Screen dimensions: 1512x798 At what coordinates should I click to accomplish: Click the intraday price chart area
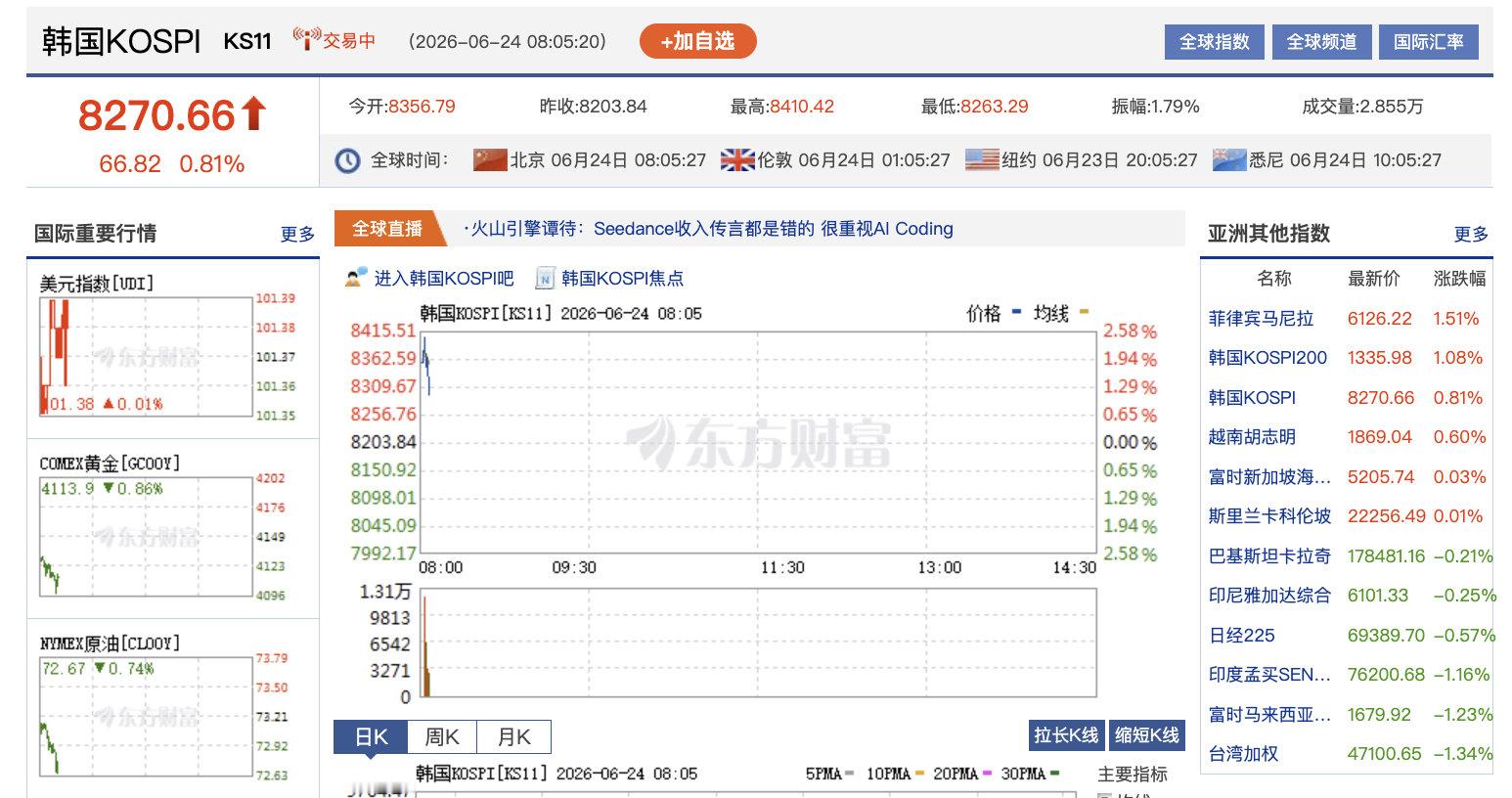[758, 442]
